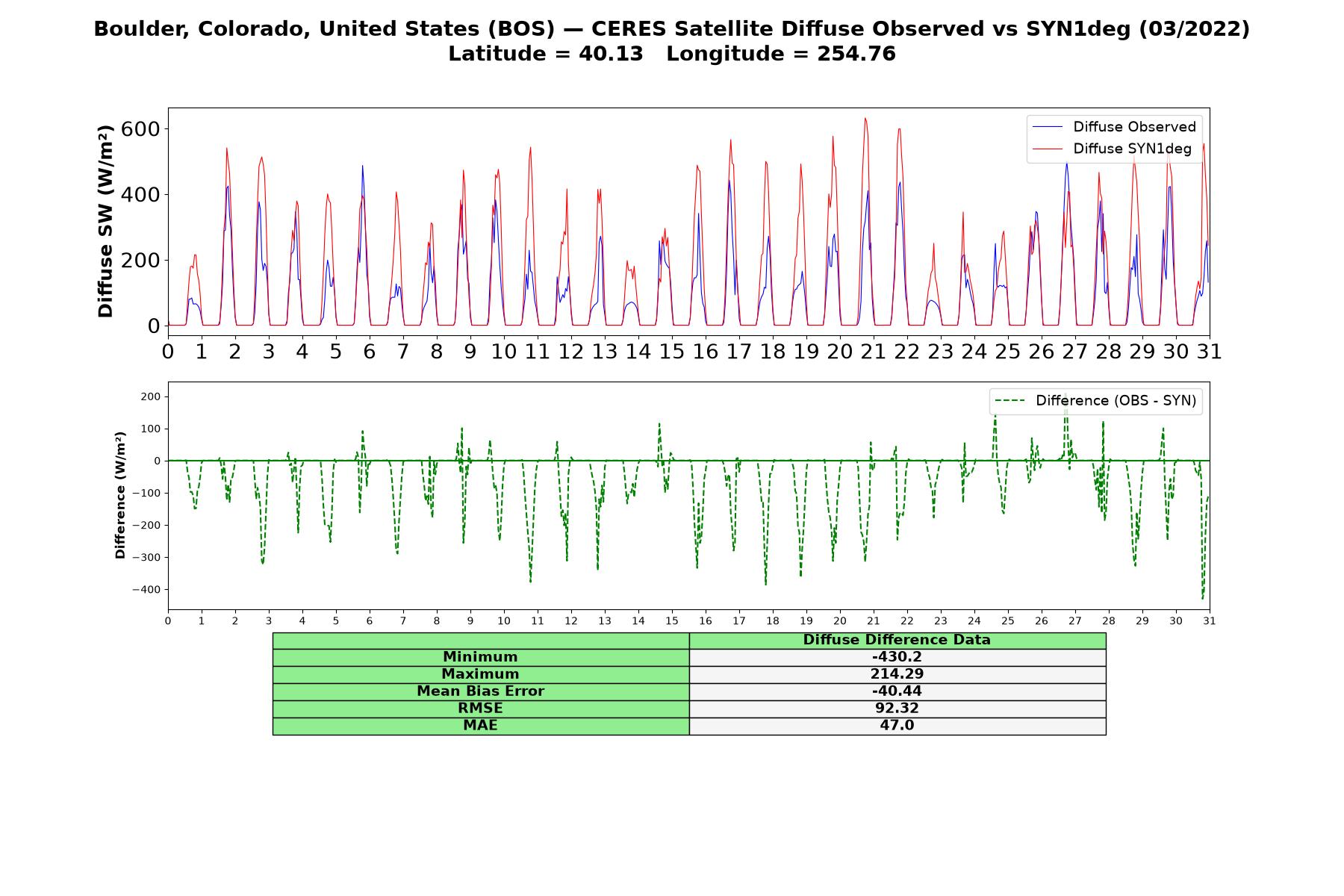Click the Mean Bias Error row label

click(481, 691)
